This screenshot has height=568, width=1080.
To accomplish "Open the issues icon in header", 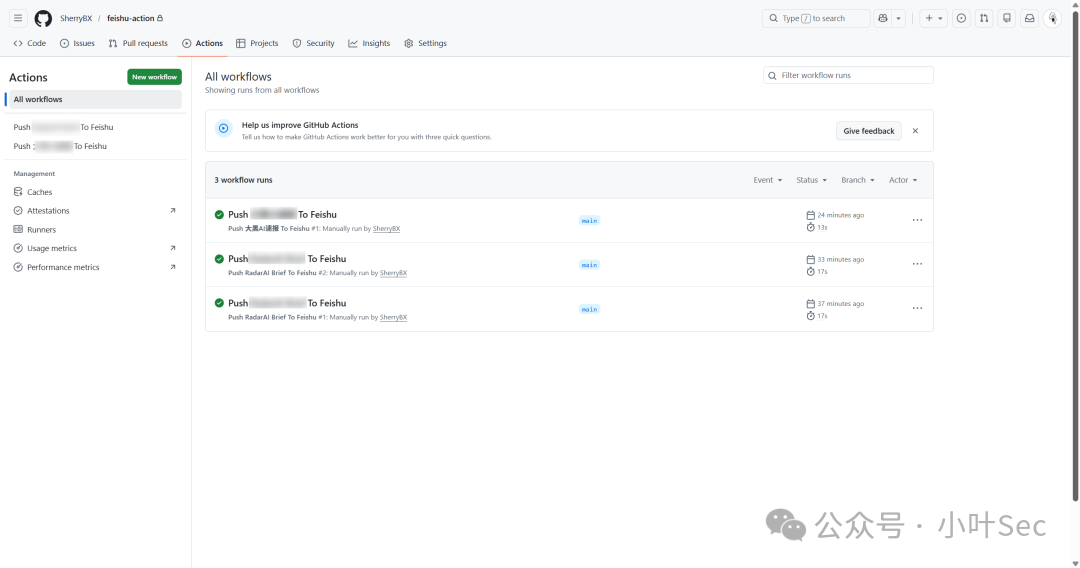I will 962,19.
